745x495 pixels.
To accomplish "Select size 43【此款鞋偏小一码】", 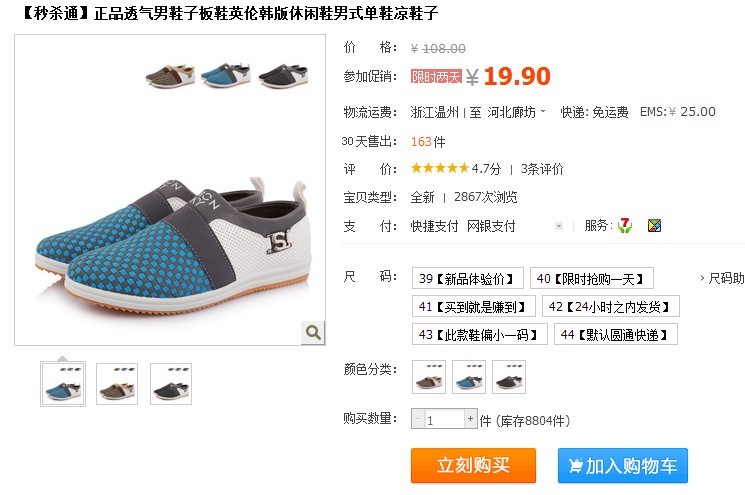I will (x=479, y=334).
